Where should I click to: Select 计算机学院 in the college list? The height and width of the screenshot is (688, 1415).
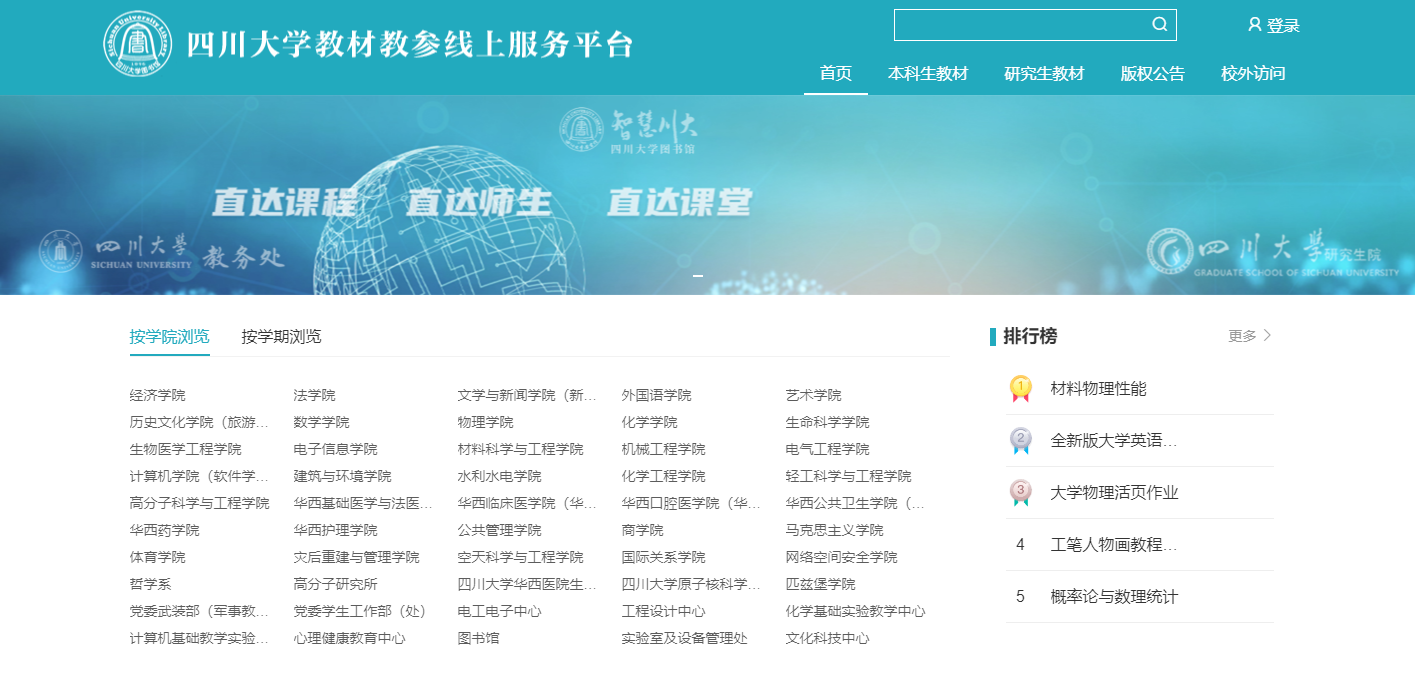200,477
